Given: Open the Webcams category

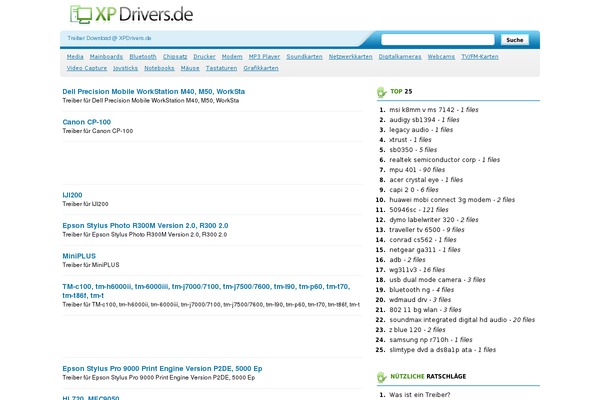Looking at the screenshot, I should [441, 57].
